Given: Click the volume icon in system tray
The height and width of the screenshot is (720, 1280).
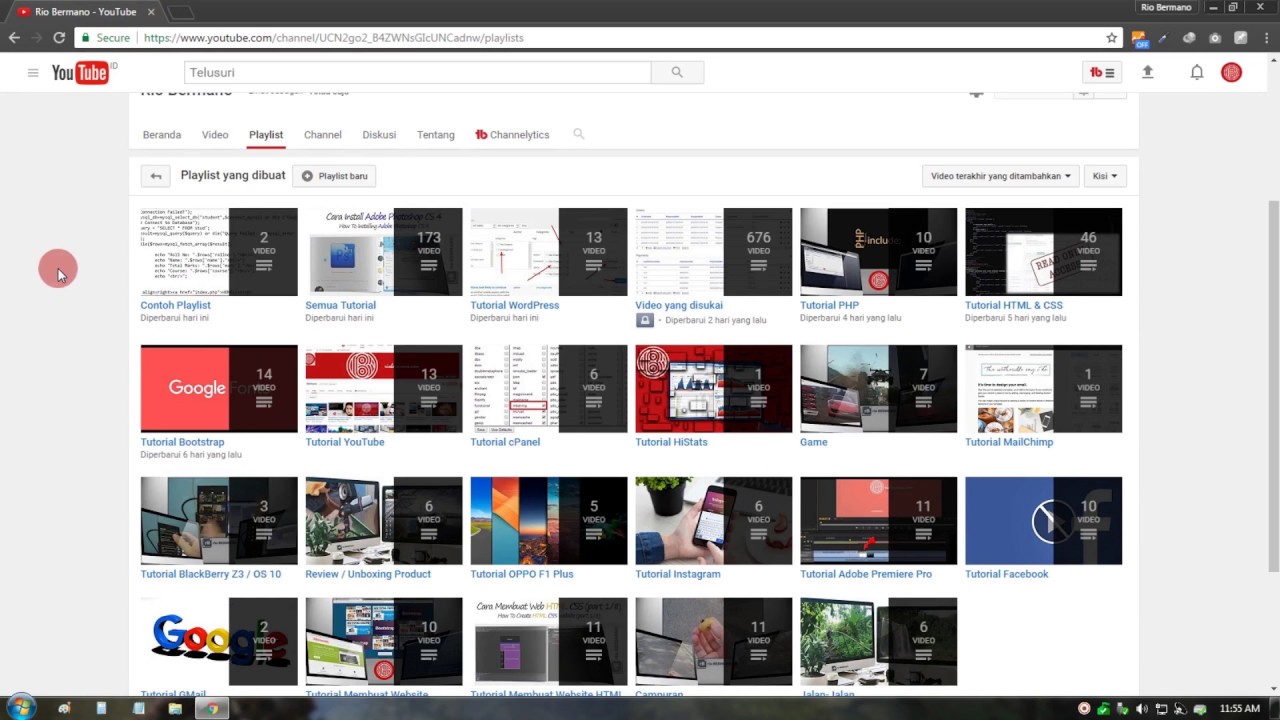Looking at the screenshot, I should click(1142, 709).
